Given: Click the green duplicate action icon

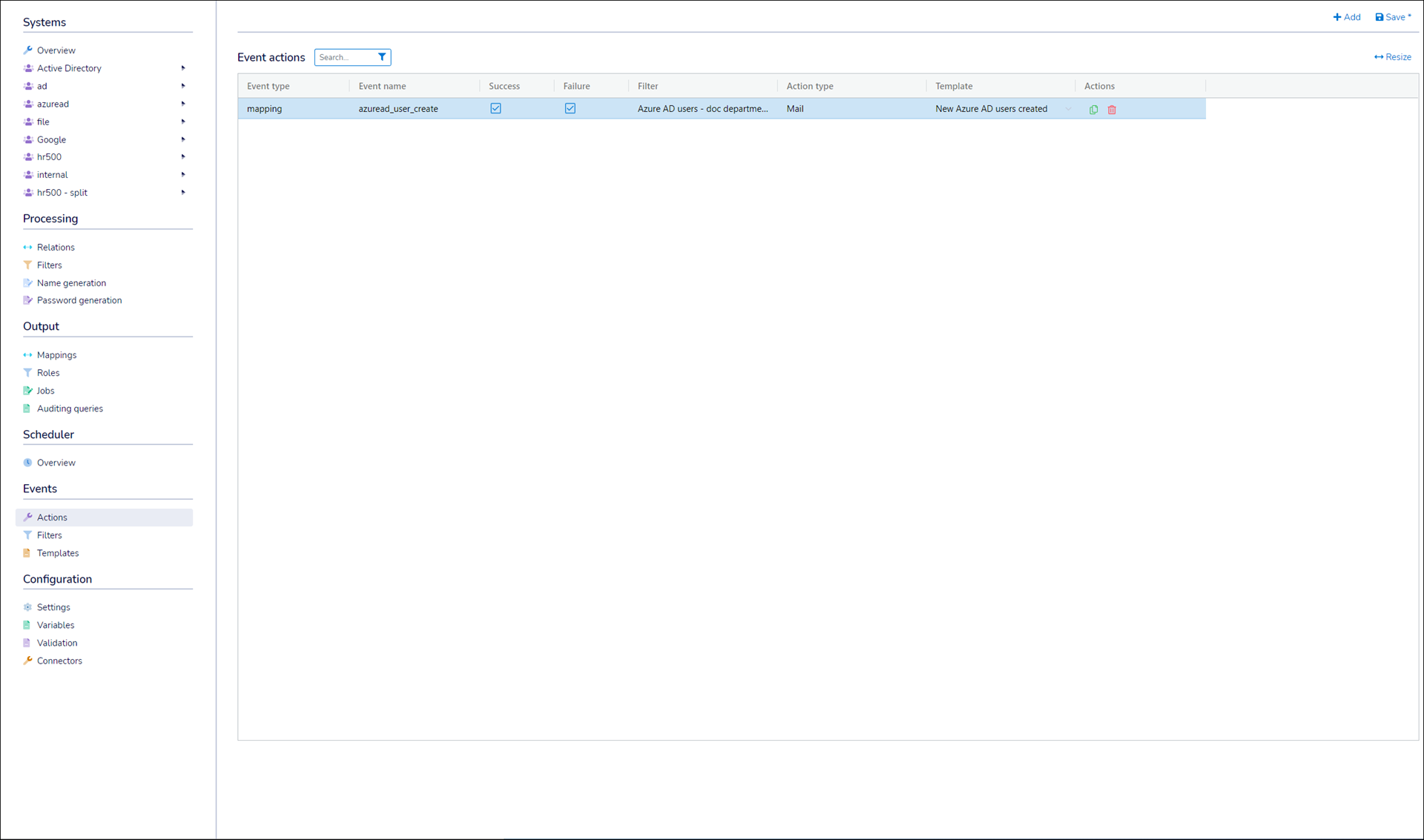Looking at the screenshot, I should [1093, 110].
